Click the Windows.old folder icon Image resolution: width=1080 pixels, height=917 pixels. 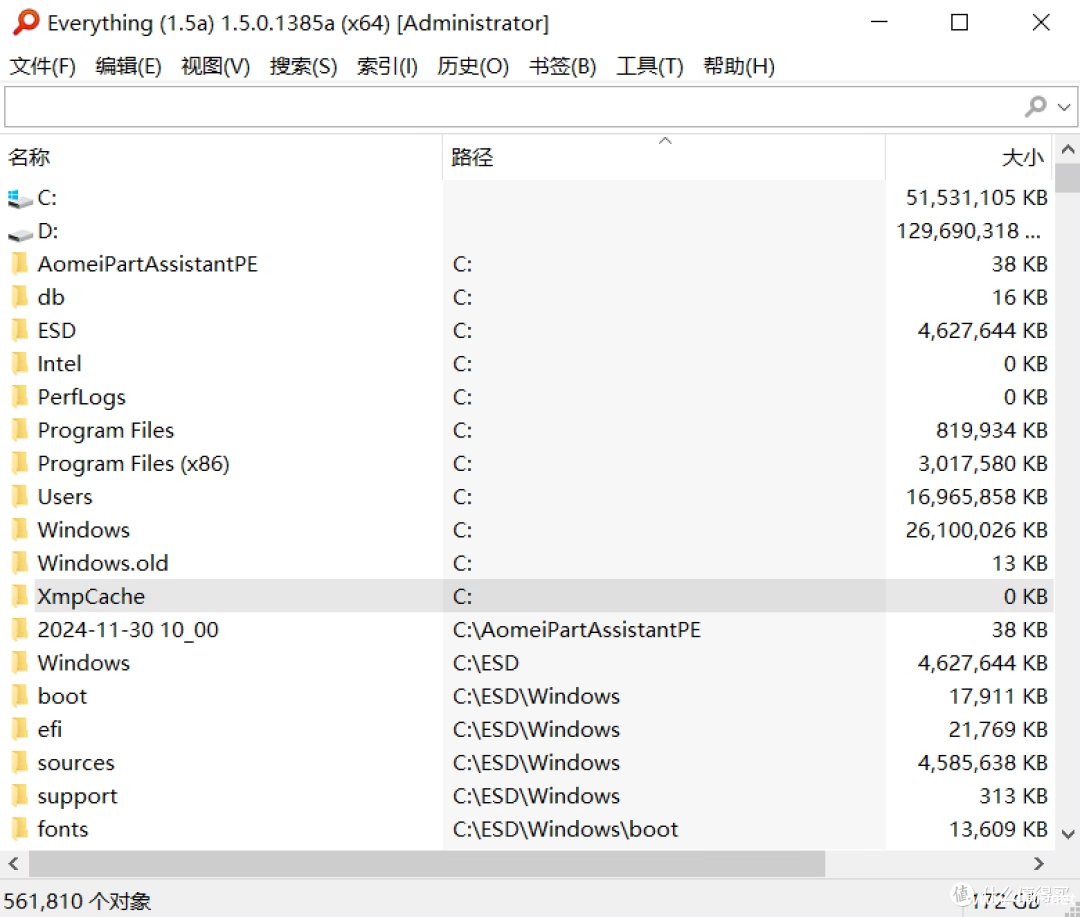tap(20, 563)
